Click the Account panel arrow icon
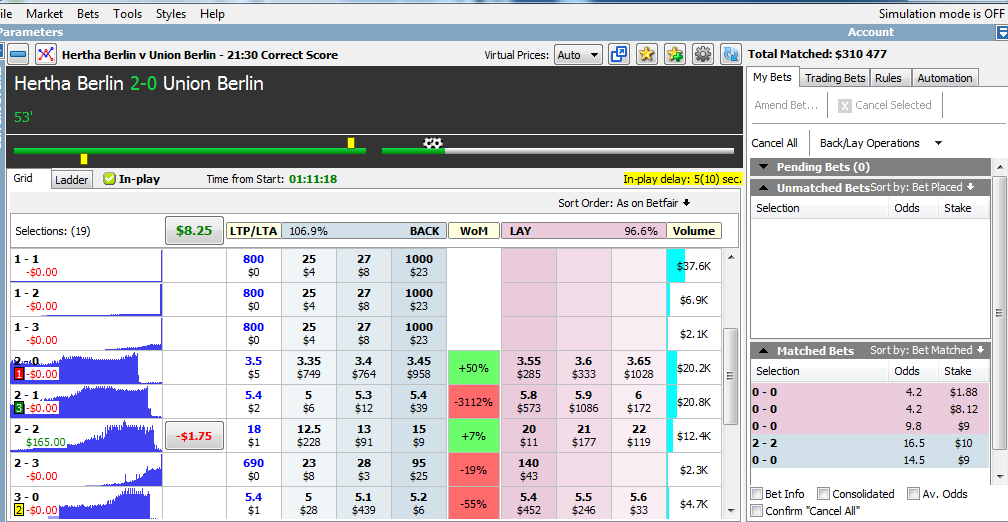Screen dimensions: 1008x522 point(1002,32)
